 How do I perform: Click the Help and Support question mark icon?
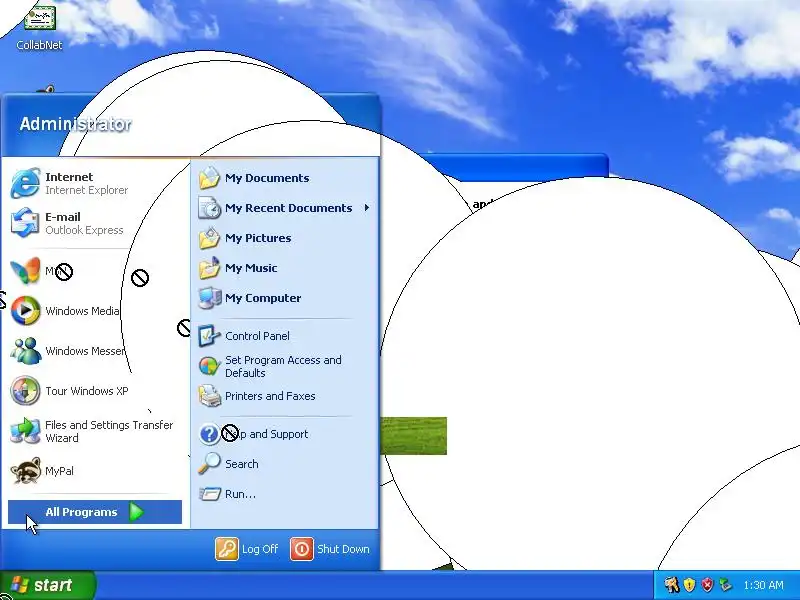click(x=209, y=434)
